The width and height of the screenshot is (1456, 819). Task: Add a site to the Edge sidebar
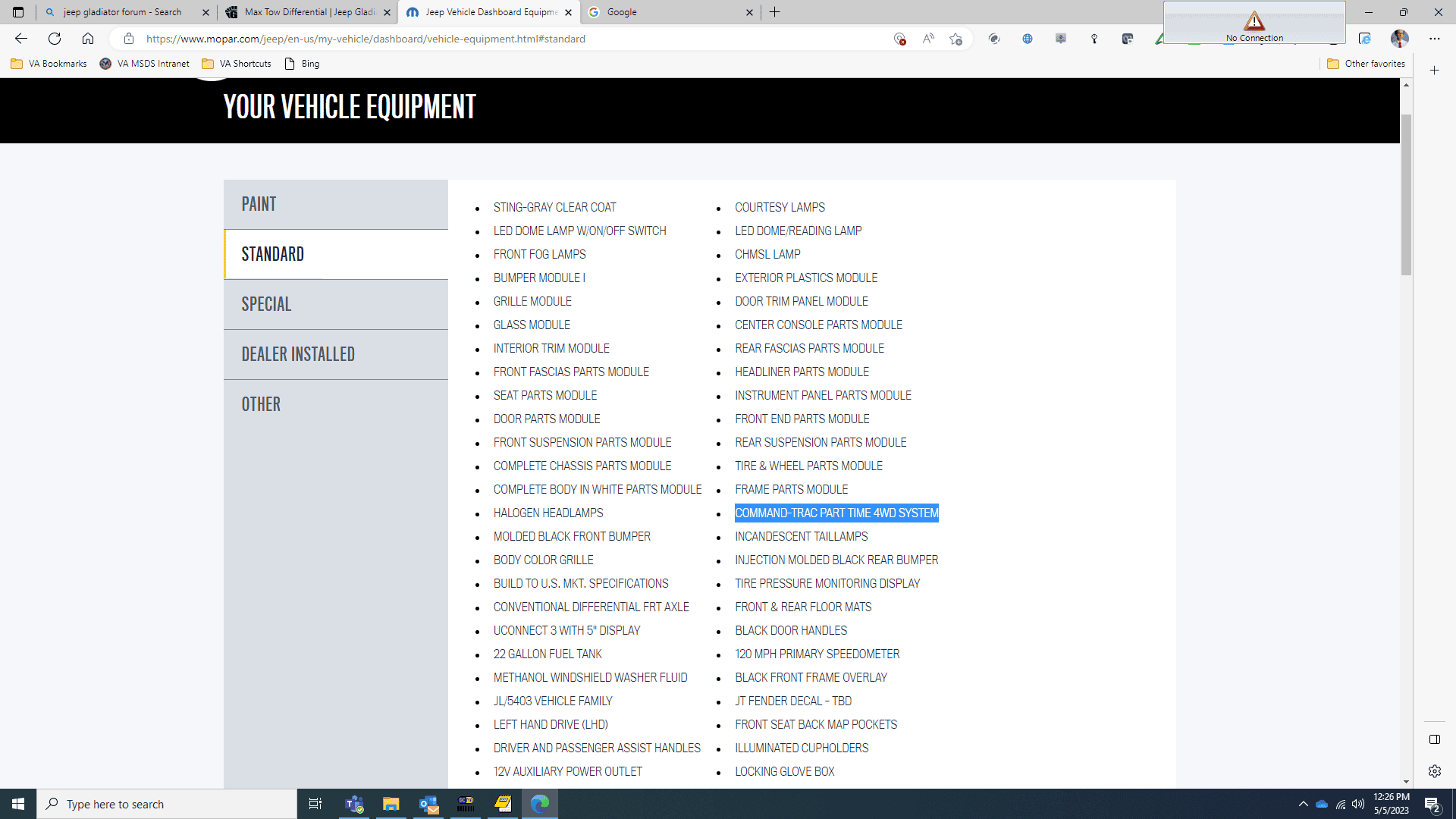1435,71
